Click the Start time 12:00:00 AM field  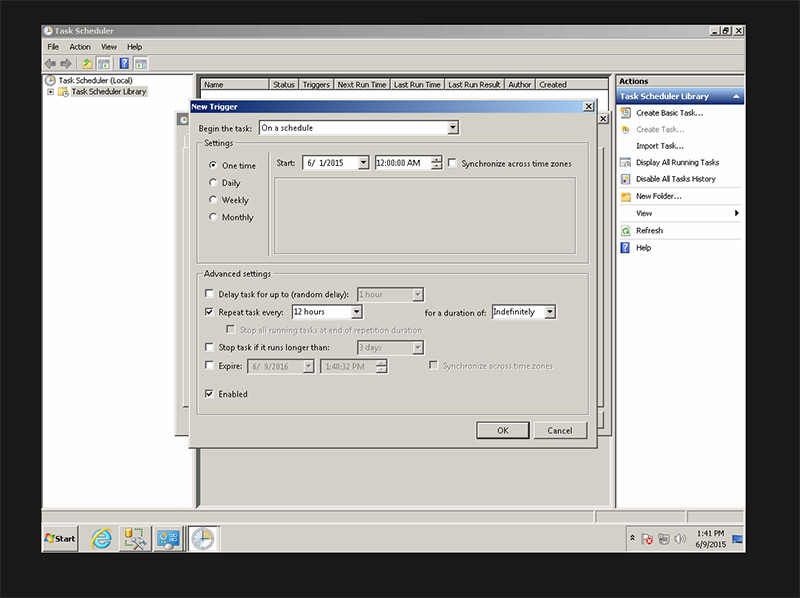[x=403, y=163]
